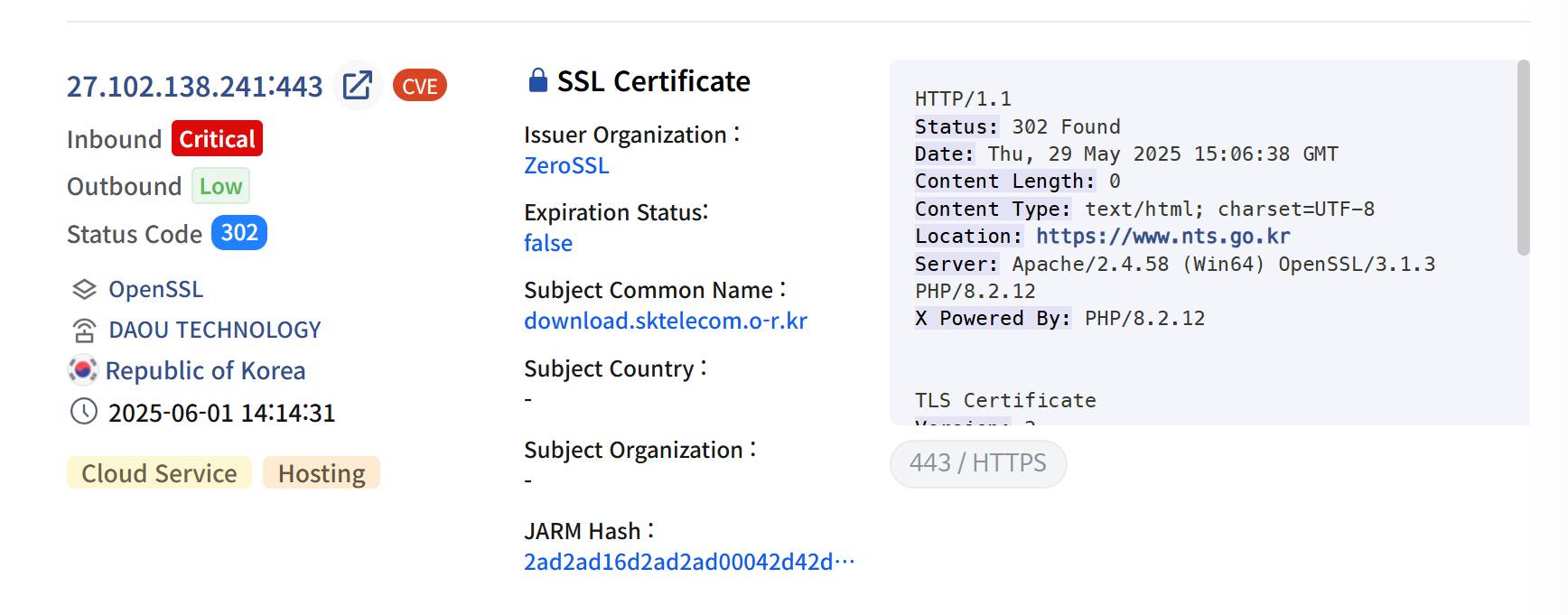
Task: Click the Low outbound badge
Action: (x=220, y=186)
